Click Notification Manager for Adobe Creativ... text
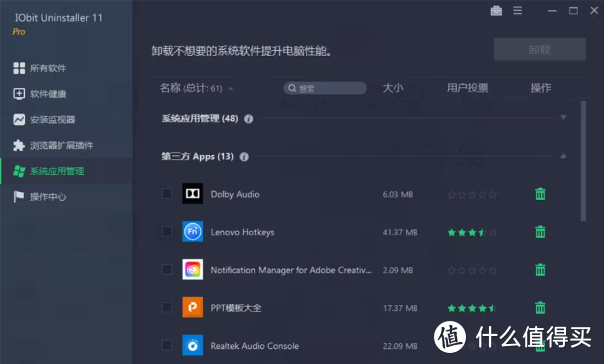Screen dimensions: 604x364 click(291, 270)
